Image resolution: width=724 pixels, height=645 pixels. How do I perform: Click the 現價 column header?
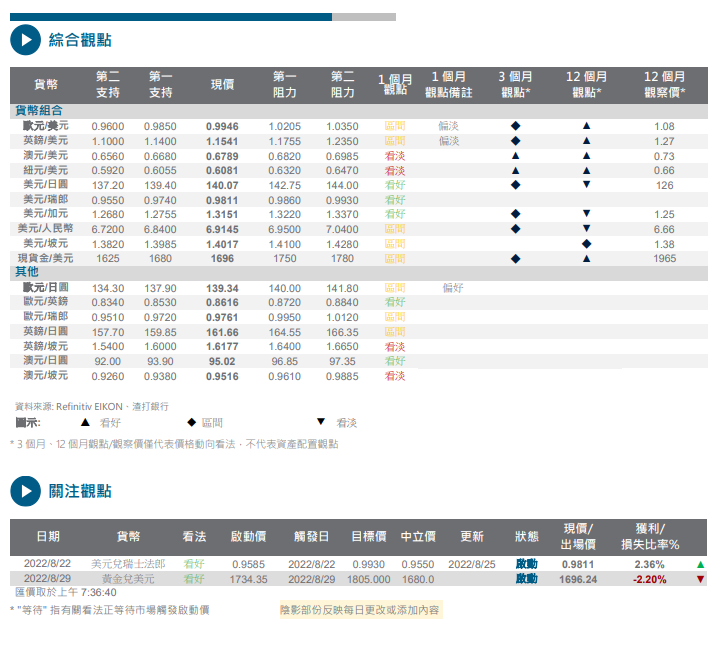[x=222, y=84]
